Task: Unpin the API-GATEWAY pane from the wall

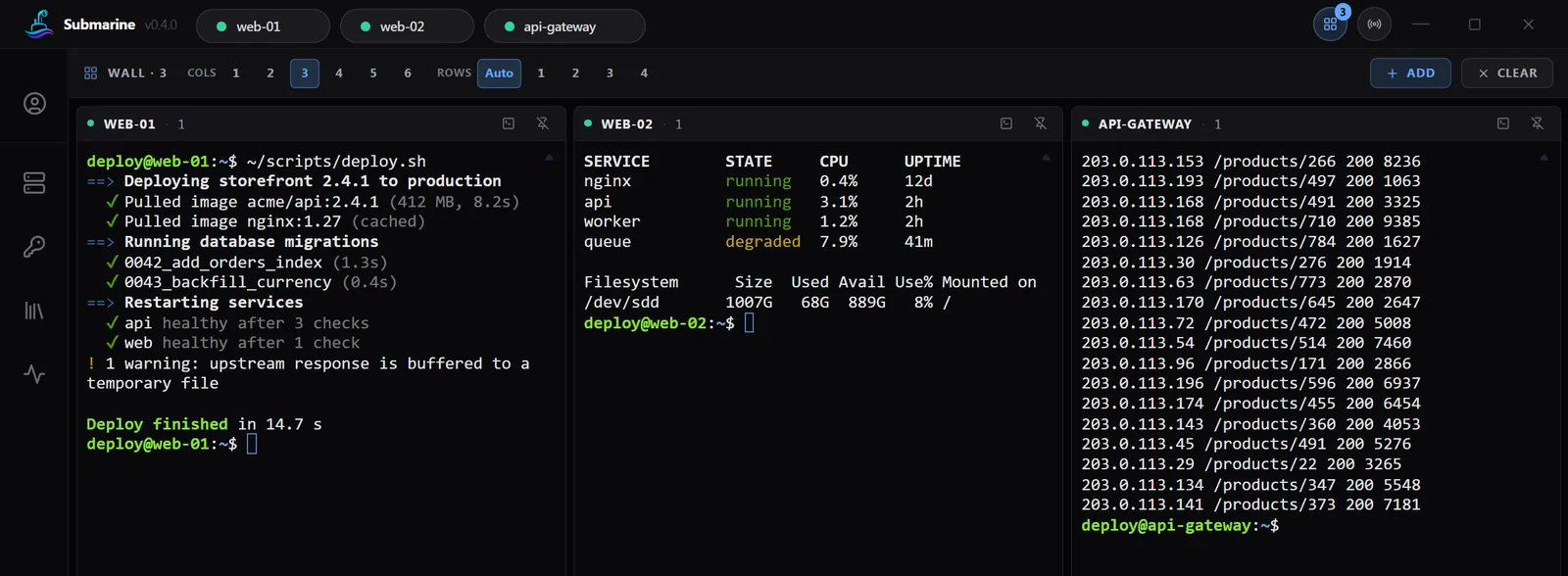Action: point(1538,123)
